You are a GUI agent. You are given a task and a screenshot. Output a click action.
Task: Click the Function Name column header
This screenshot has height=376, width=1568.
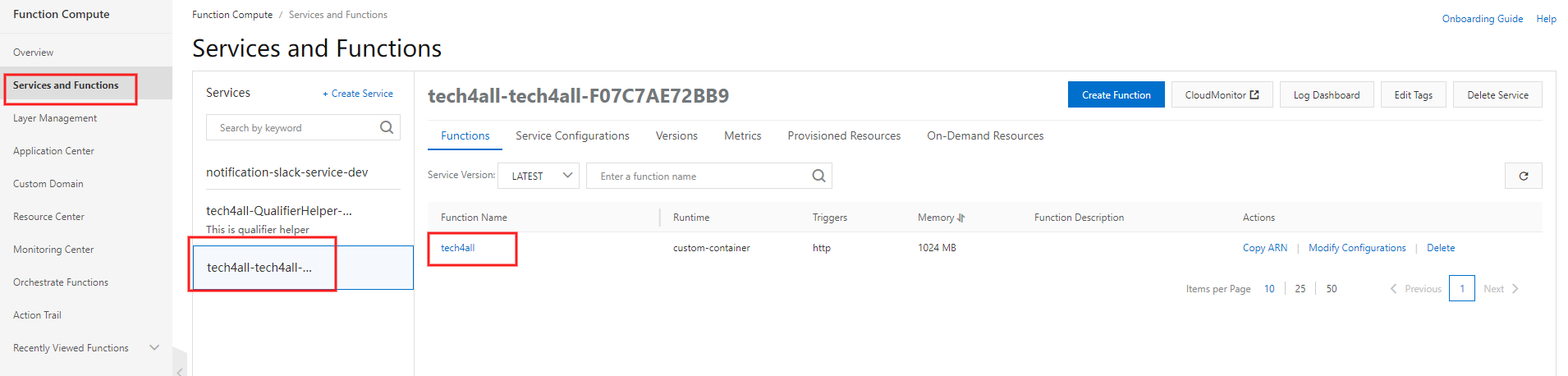(x=474, y=218)
